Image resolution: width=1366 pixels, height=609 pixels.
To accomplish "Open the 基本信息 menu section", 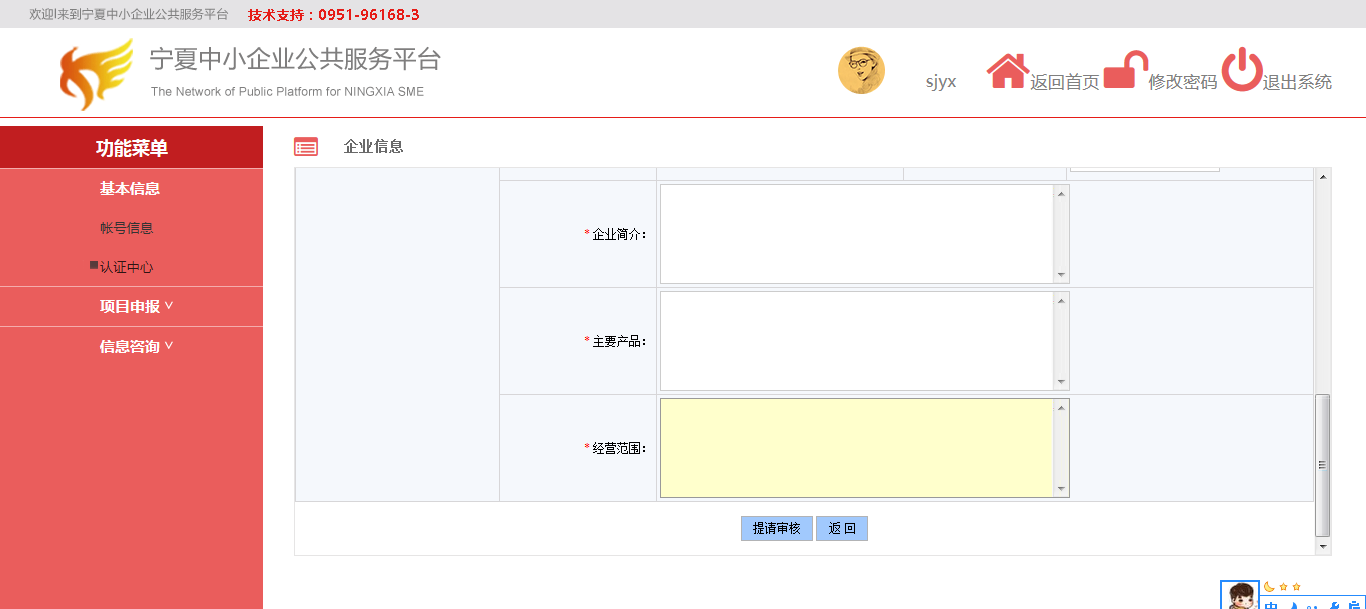I will point(130,189).
